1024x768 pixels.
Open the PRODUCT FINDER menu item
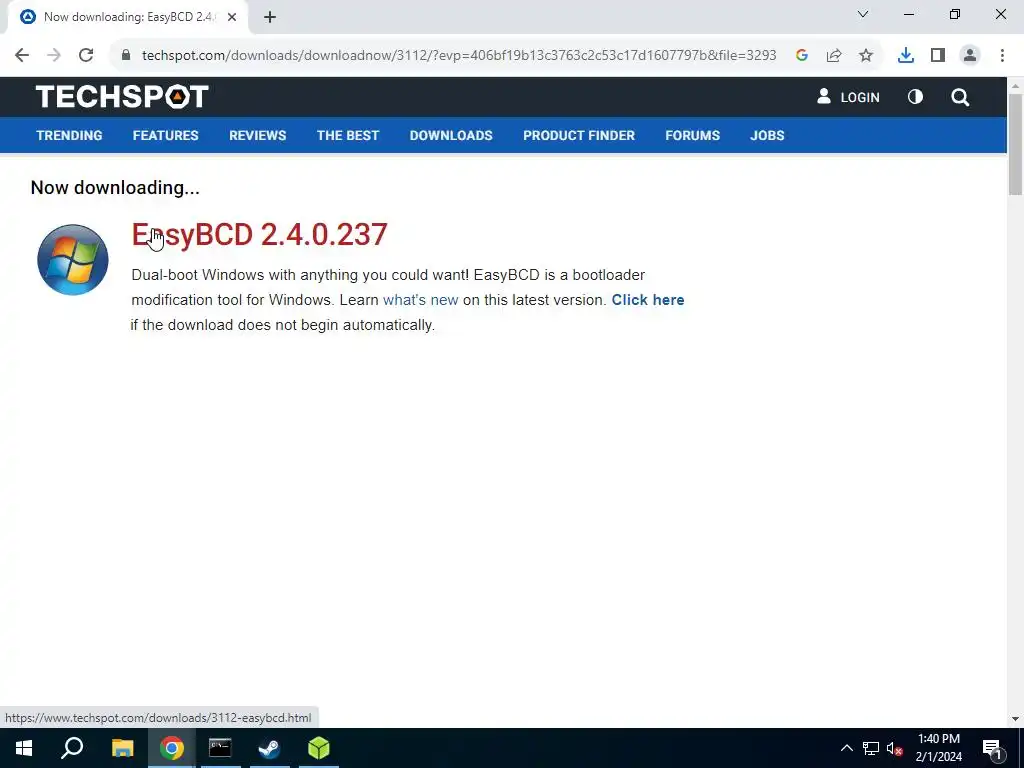point(579,135)
